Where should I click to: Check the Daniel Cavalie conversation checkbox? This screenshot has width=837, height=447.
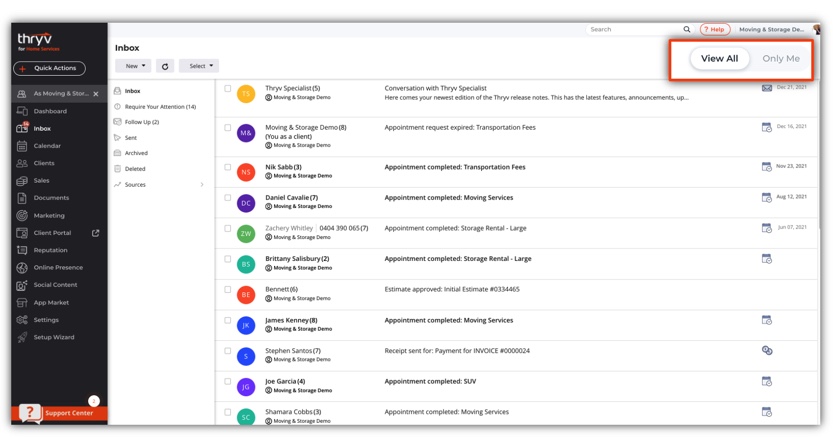(x=228, y=198)
